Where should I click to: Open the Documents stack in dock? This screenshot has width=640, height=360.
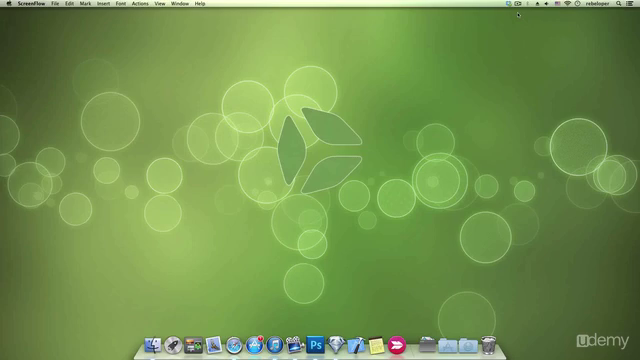click(427, 345)
